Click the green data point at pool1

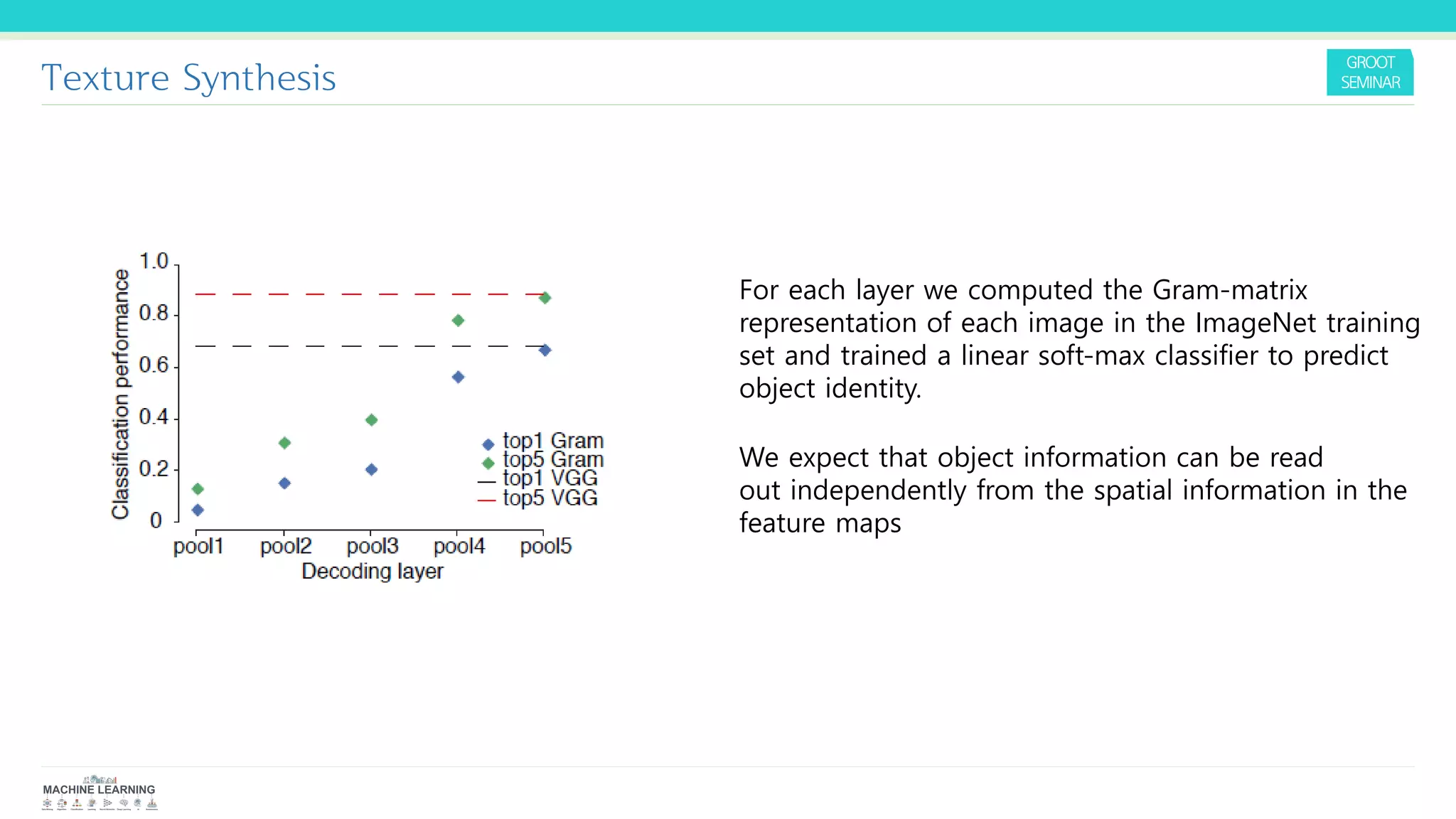pyautogui.click(x=198, y=488)
